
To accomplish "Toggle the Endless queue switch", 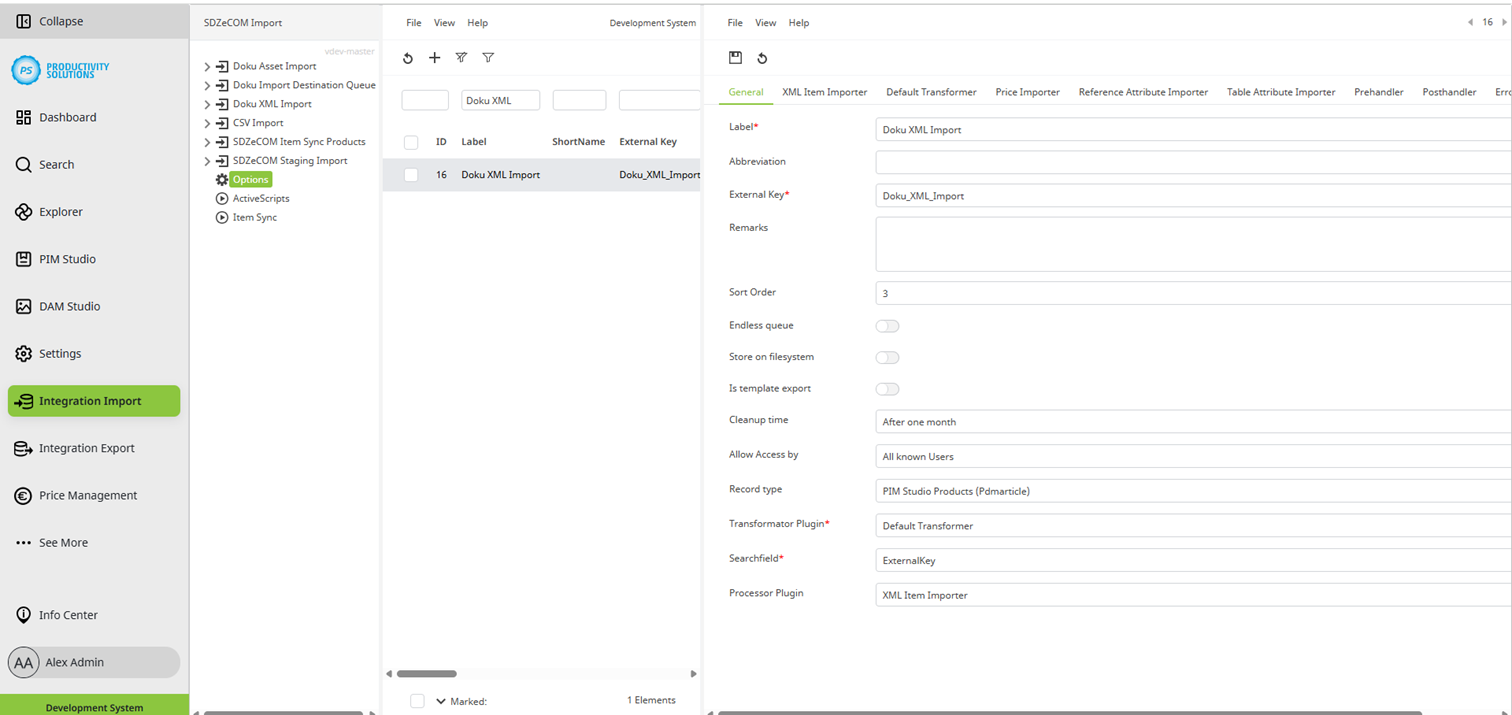I will click(887, 325).
